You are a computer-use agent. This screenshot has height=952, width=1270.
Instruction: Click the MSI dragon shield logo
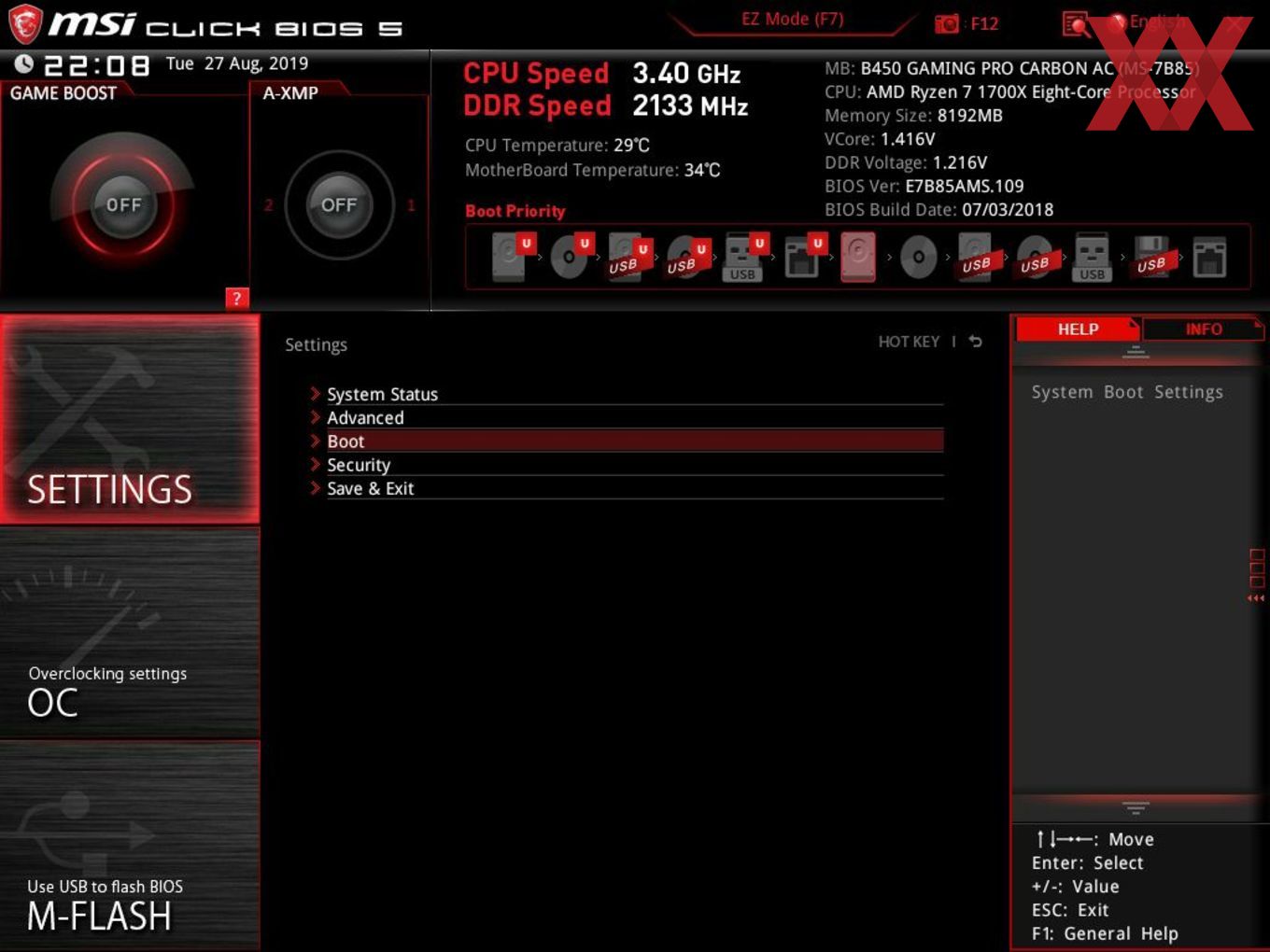coord(25,24)
